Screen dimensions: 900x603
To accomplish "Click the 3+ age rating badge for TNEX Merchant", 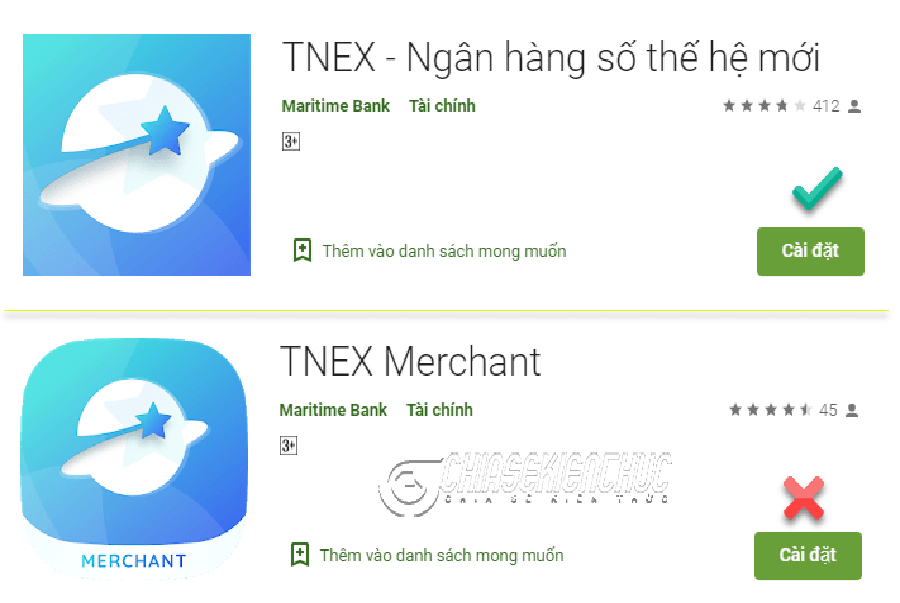I will point(289,445).
